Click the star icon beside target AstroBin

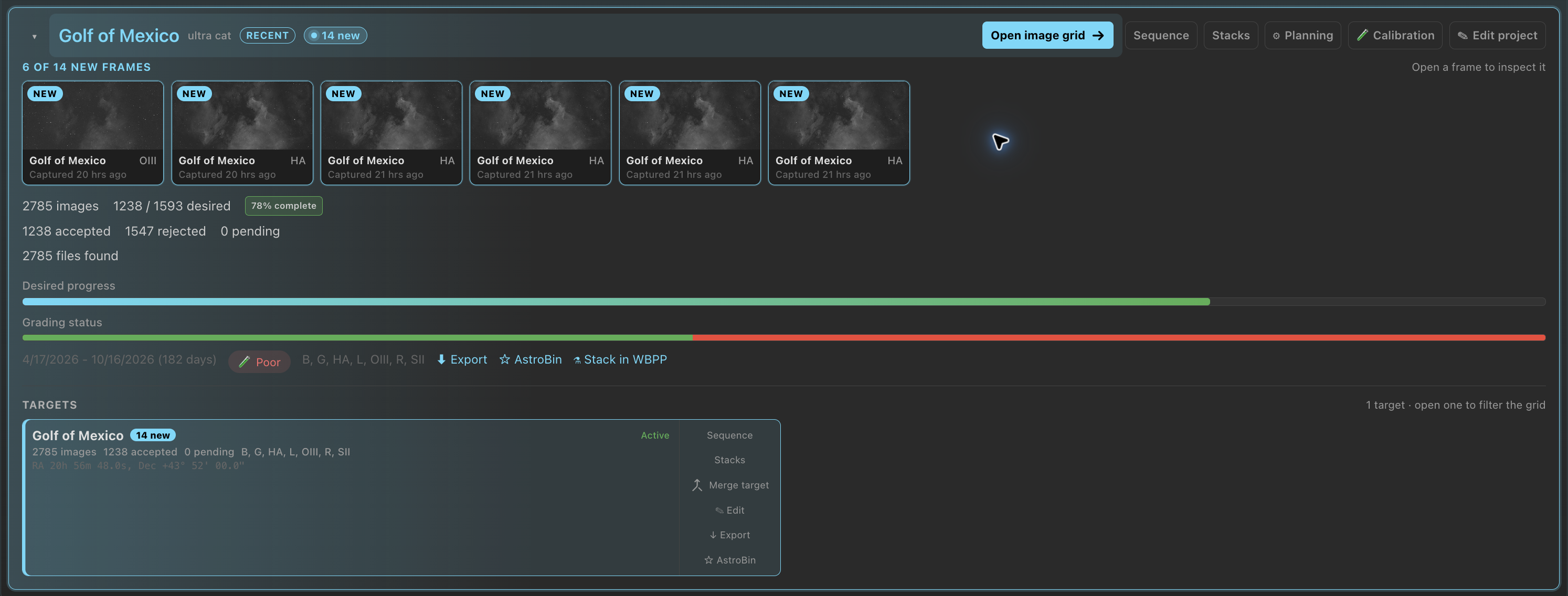tap(708, 559)
